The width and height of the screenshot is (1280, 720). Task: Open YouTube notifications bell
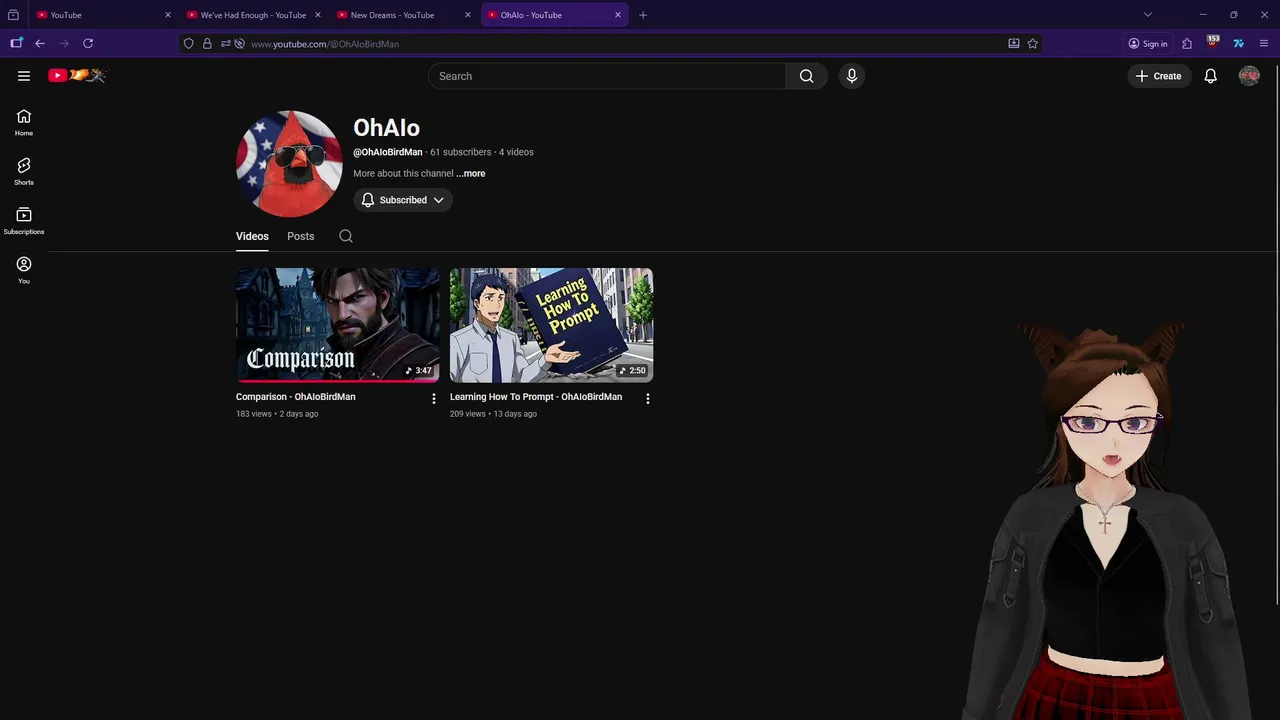coord(1210,76)
